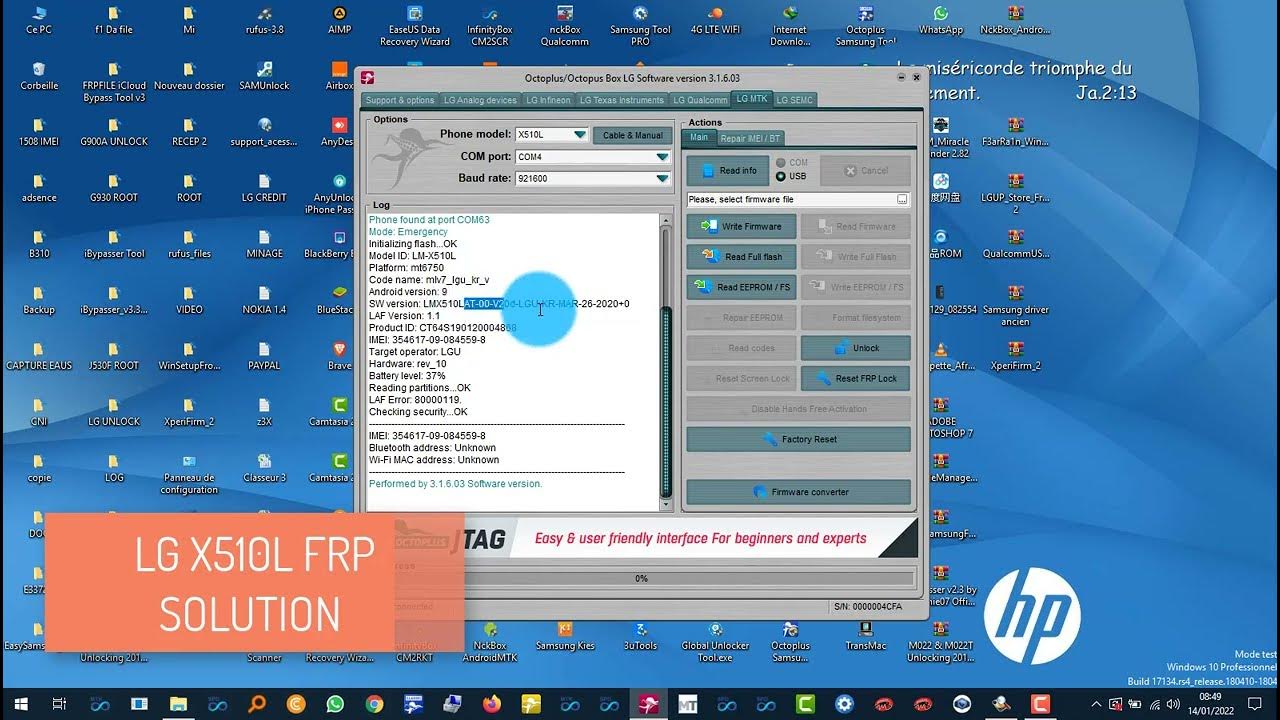Screen dimensions: 1280x720
Task: Click the Unlock button
Action: (x=856, y=348)
